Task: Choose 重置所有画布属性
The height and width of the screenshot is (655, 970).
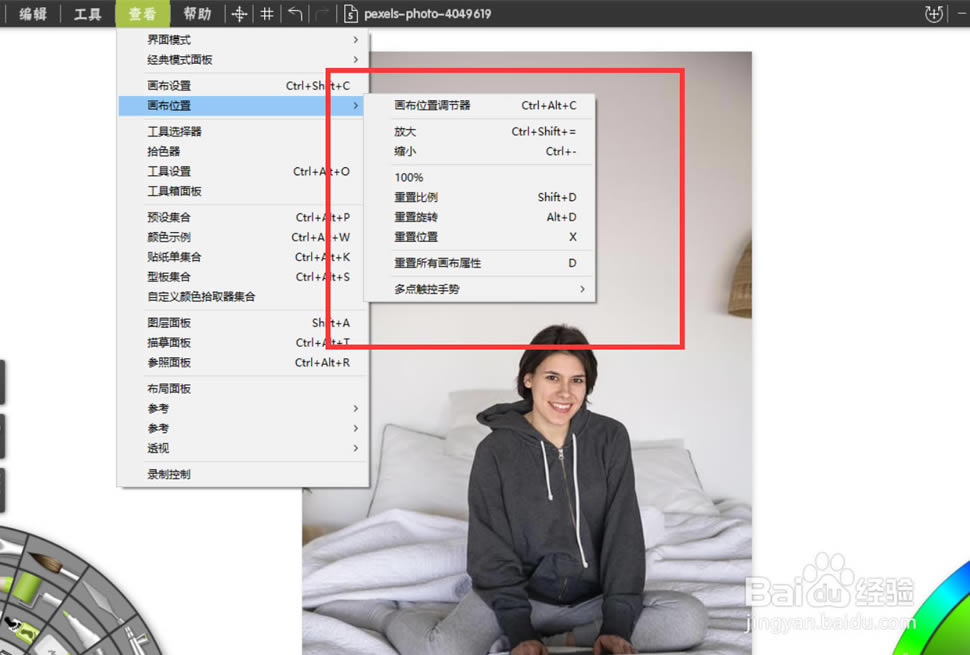Action: (x=480, y=263)
